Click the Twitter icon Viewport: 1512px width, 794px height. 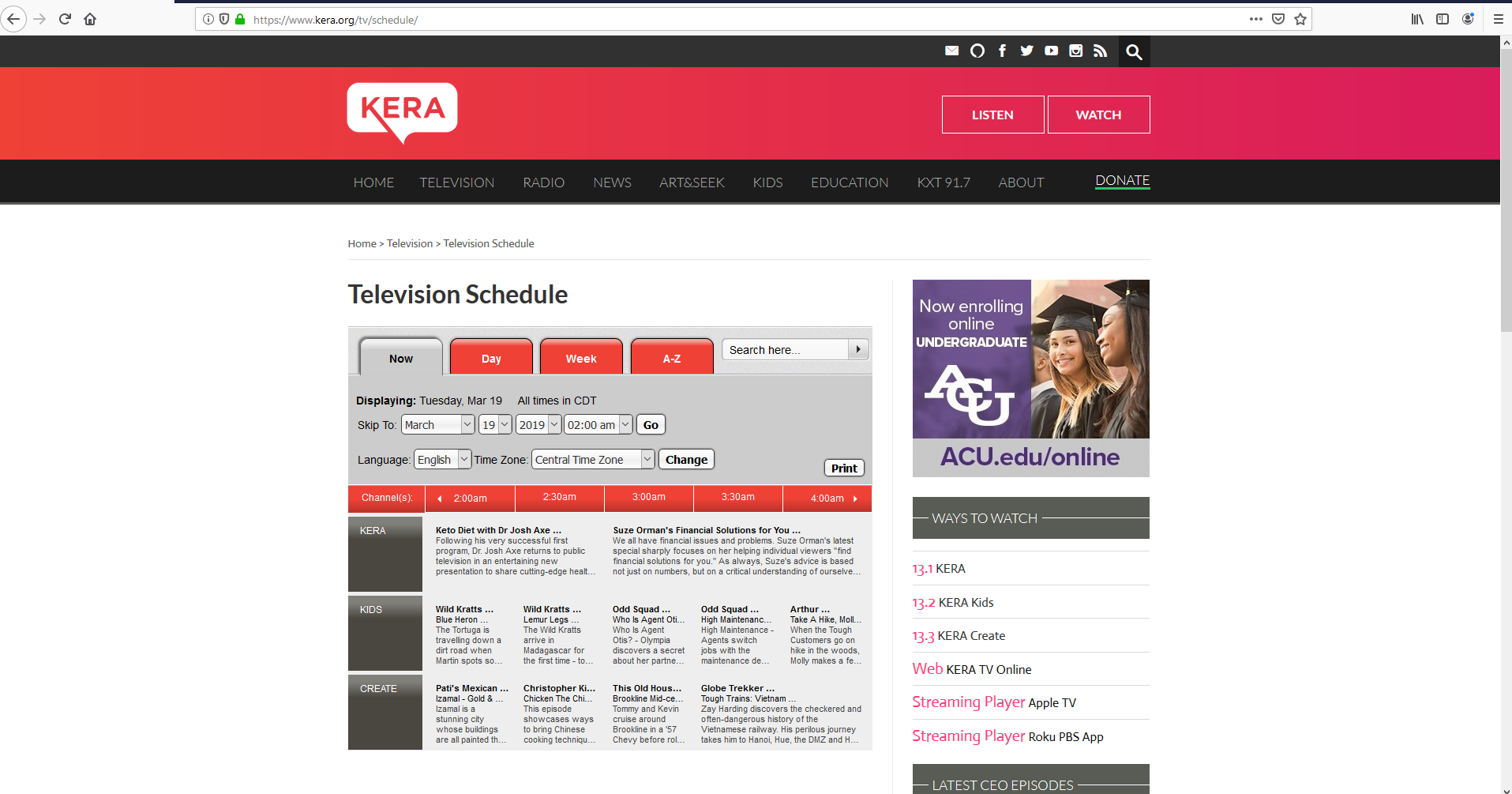click(x=1026, y=51)
